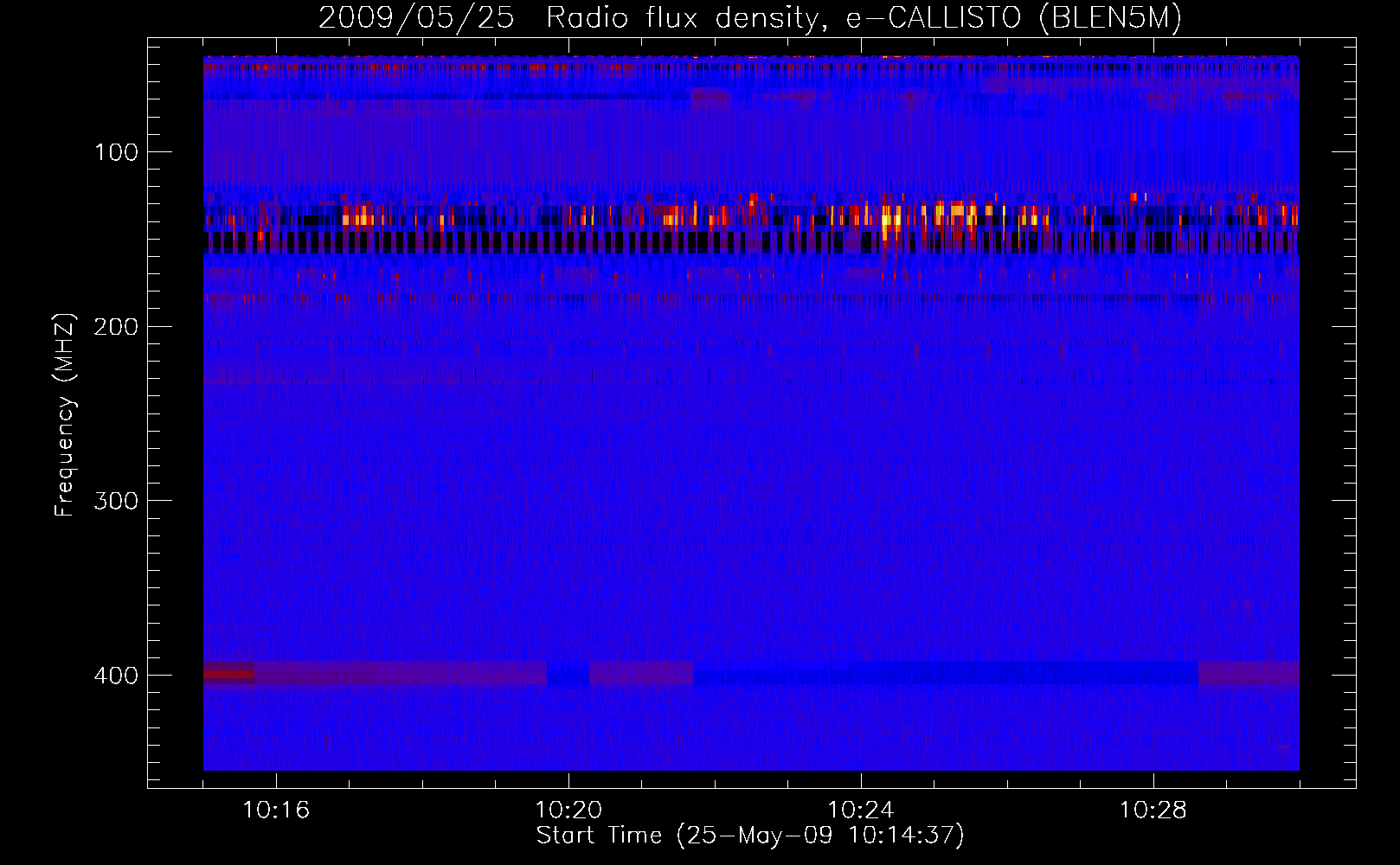
Task: Click the 'Start Time (25-May-09 10:14:37)' label
Action: click(750, 836)
